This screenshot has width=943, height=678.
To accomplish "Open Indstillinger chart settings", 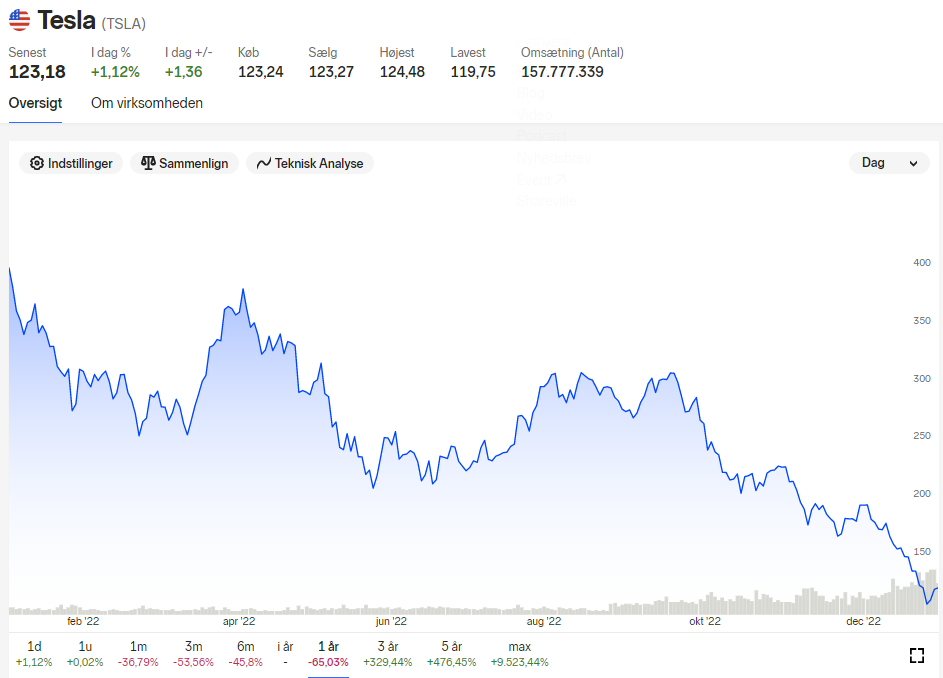I will 71,163.
